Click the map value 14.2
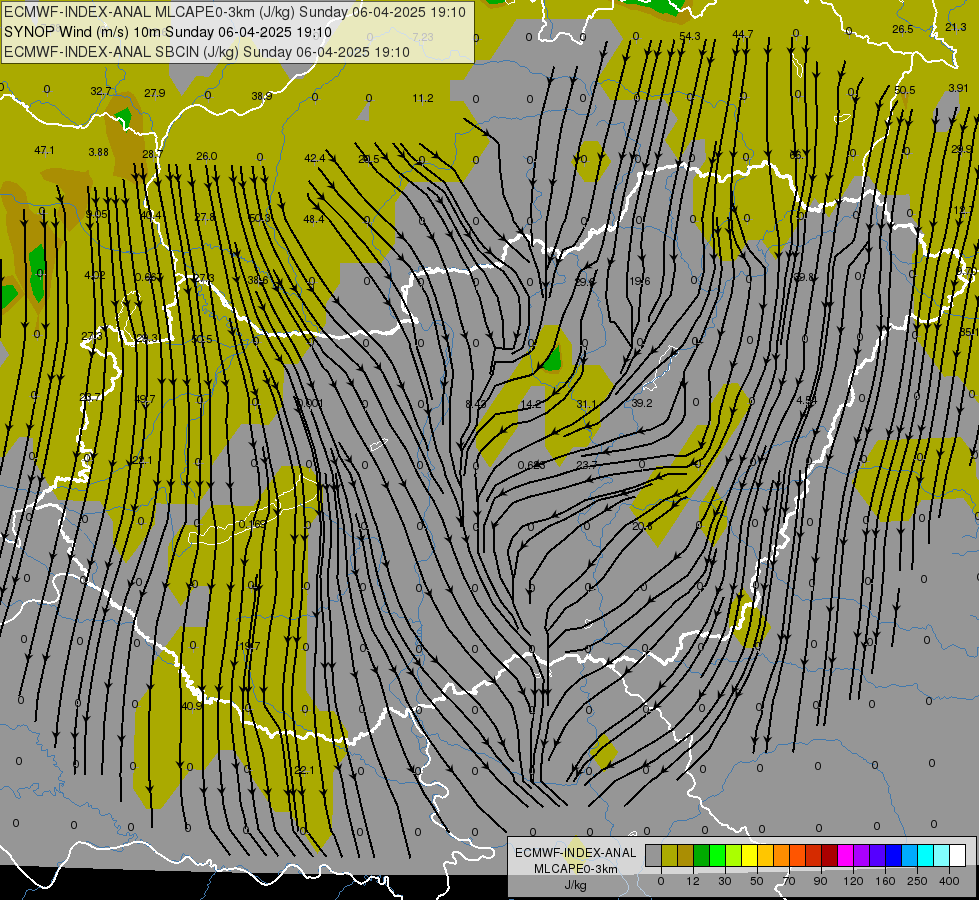 point(531,404)
